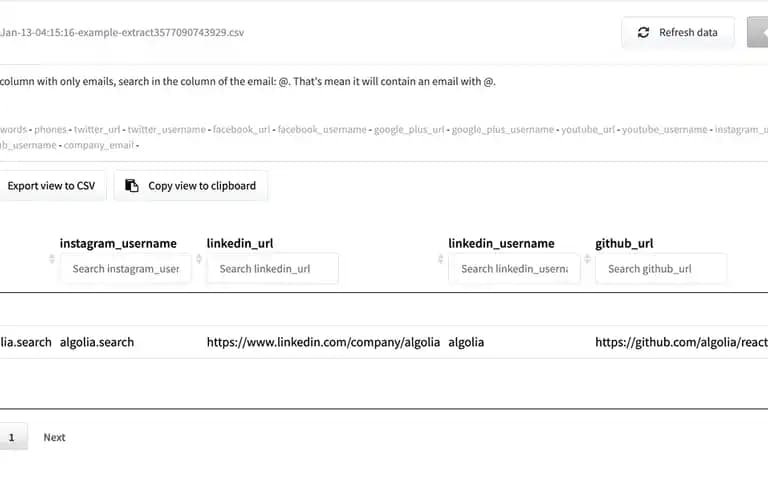Click the refresh arrows icon
768x480 pixels.
[x=643, y=32]
